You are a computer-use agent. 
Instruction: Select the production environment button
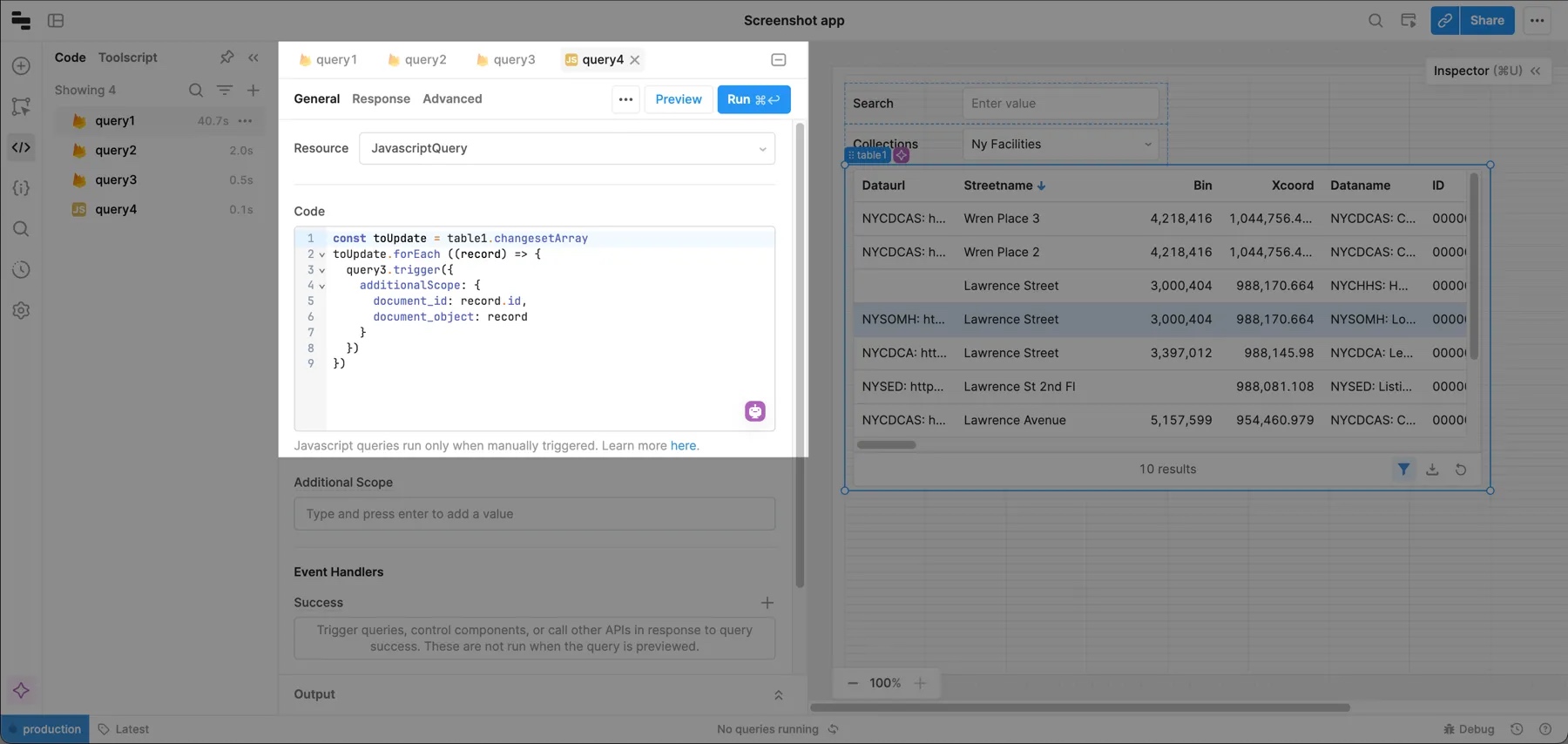pos(44,729)
